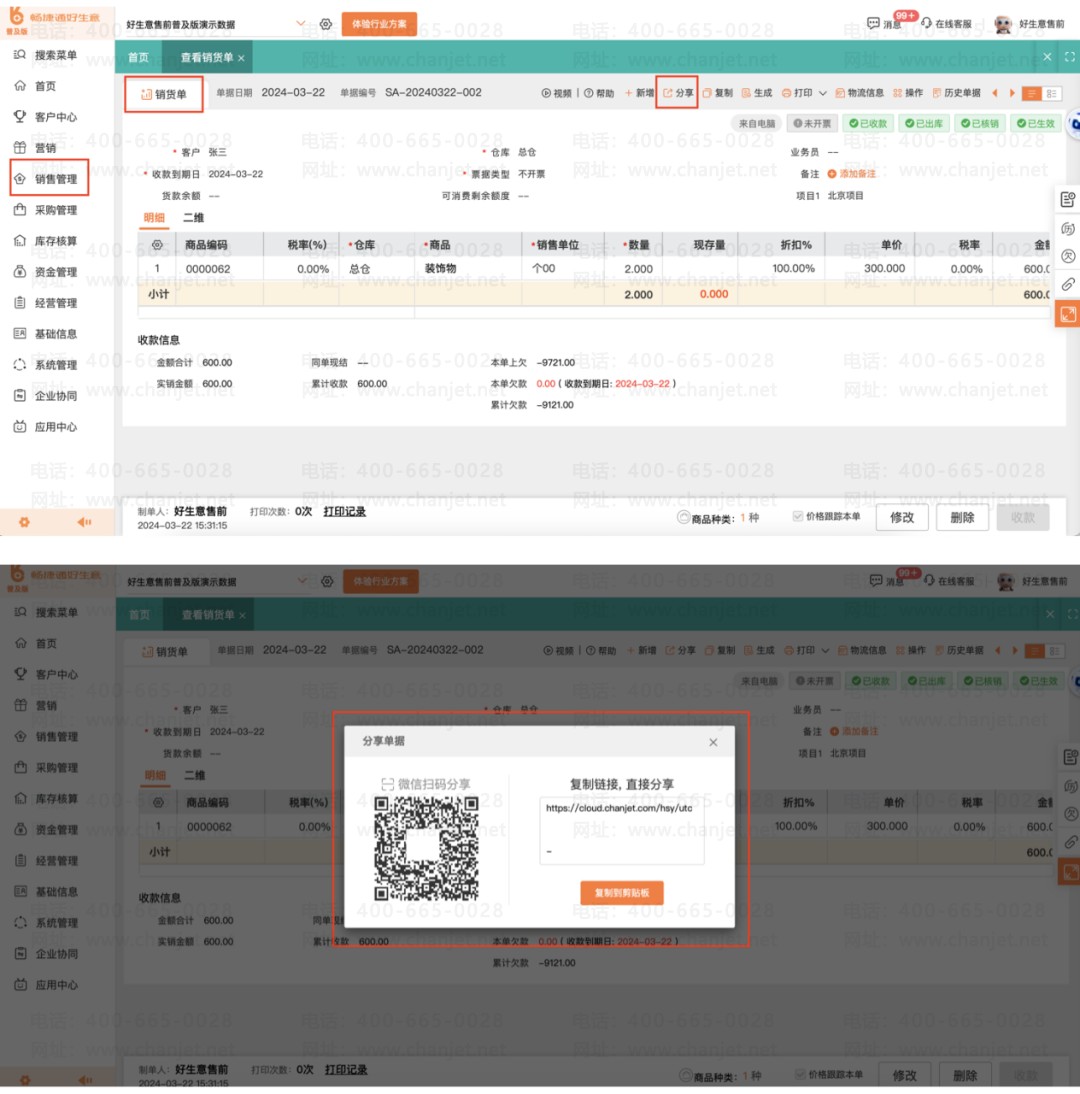The width and height of the screenshot is (1080, 1094).
Task: In the upper screenshot, click the orange gear at the sidebar bottom
Action: click(24, 522)
